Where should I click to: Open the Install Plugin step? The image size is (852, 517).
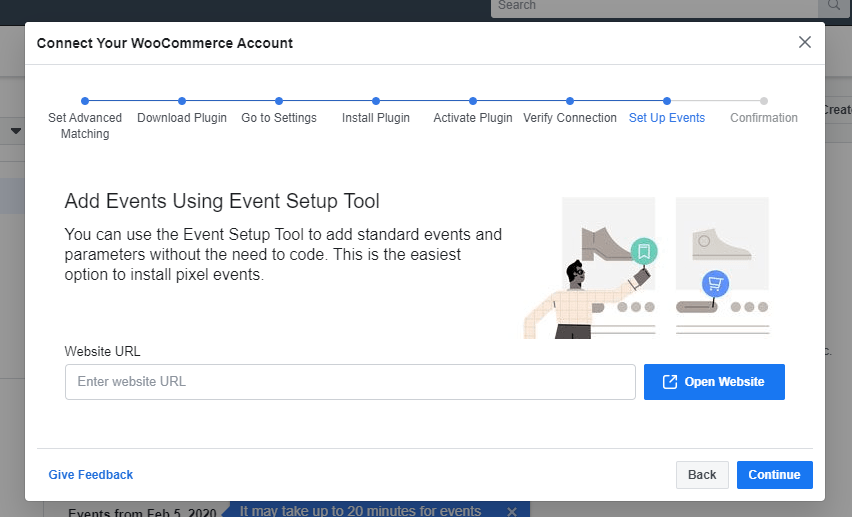pyautogui.click(x=375, y=118)
